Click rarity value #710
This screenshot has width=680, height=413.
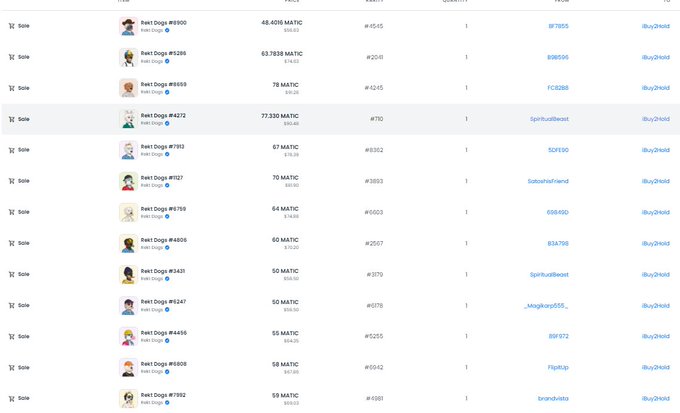pos(376,119)
